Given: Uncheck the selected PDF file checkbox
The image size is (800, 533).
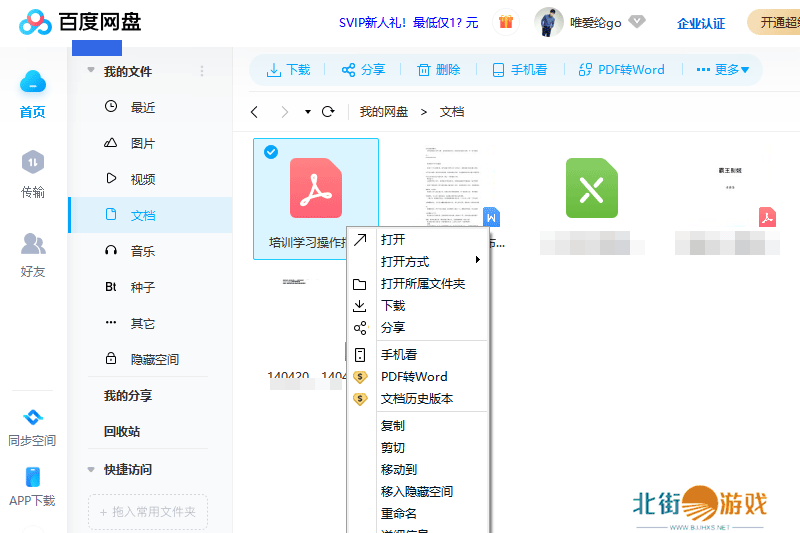Looking at the screenshot, I should 270,152.
